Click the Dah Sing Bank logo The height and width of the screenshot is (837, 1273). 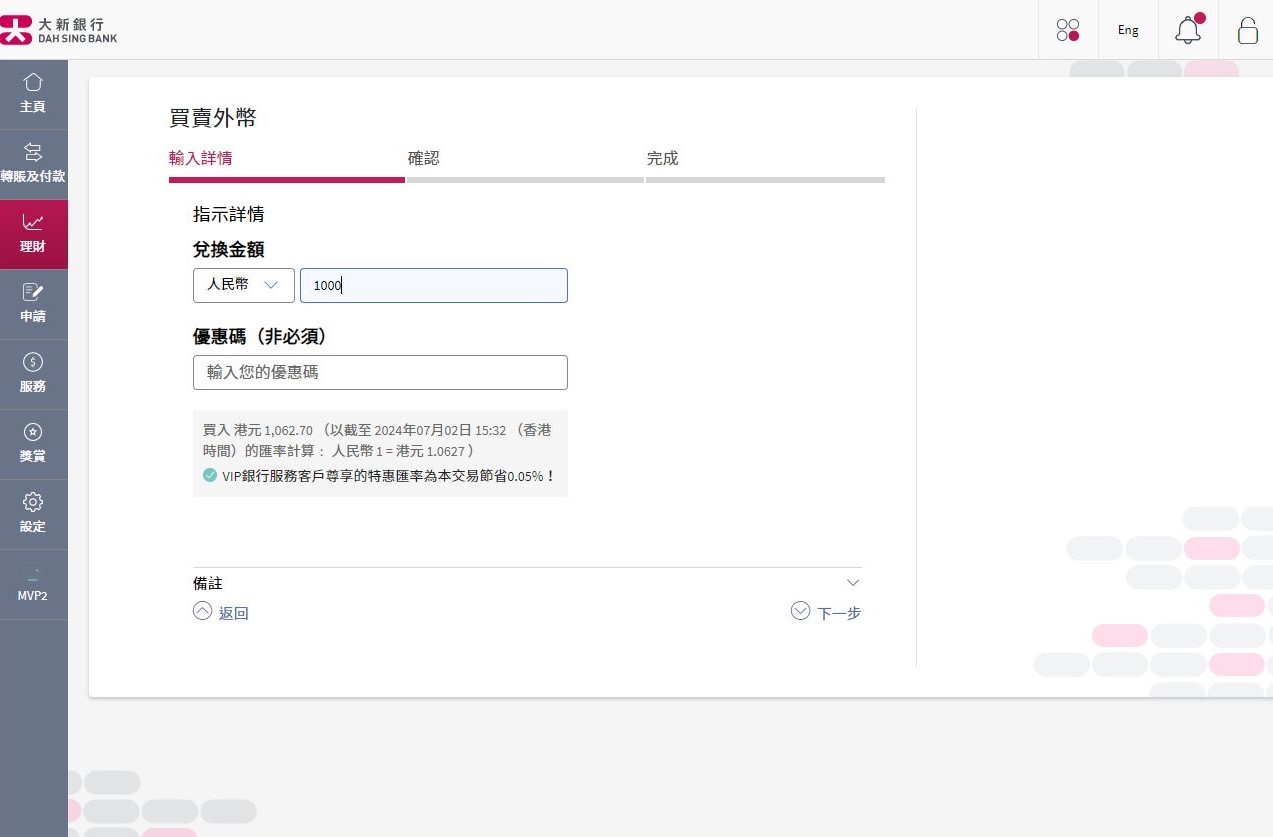pyautogui.click(x=60, y=29)
